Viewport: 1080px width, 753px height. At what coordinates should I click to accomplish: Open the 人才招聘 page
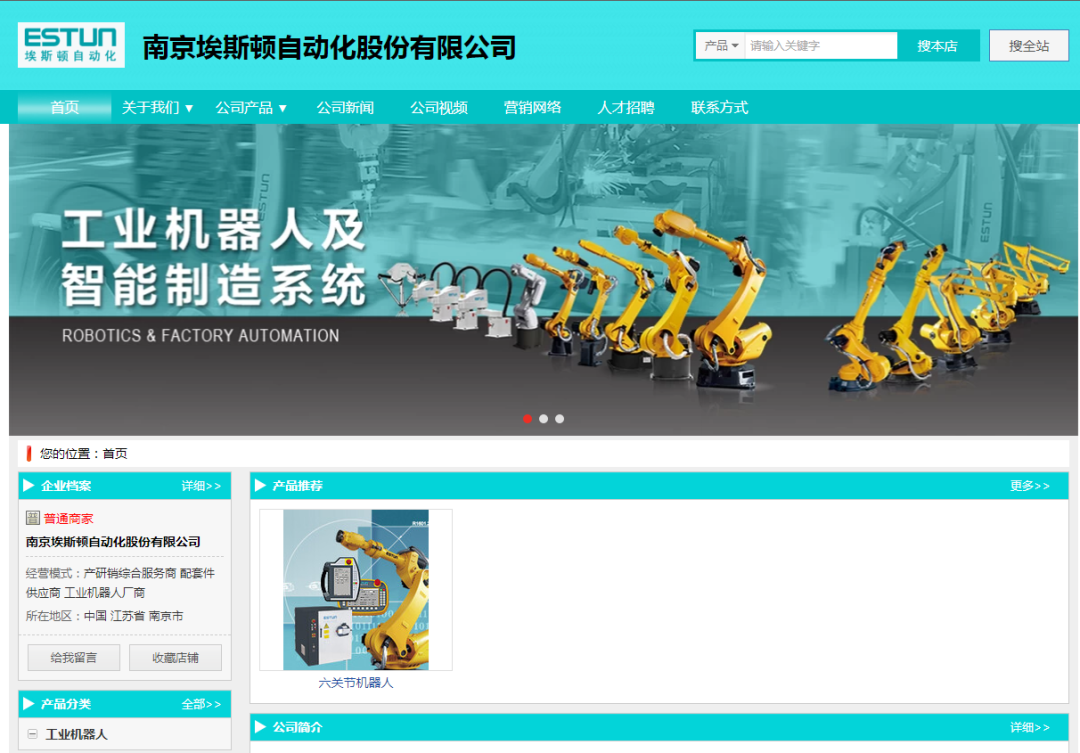625,107
